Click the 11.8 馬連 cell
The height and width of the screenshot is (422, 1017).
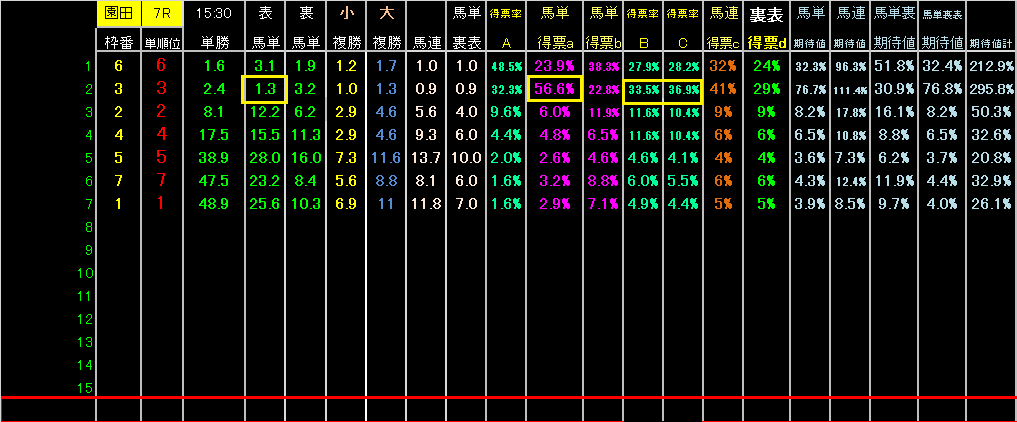click(427, 204)
